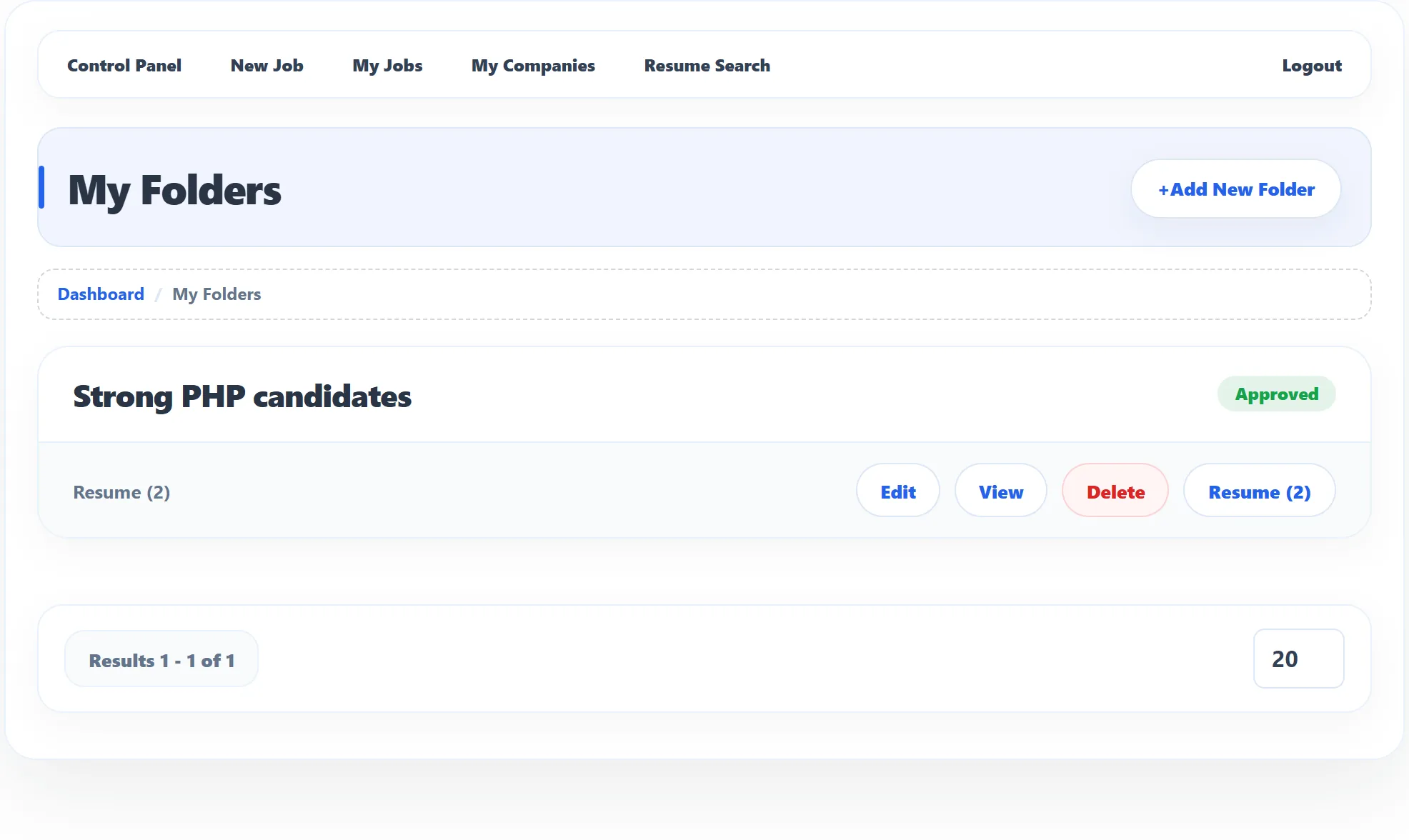Open the Control Panel menu item

pyautogui.click(x=124, y=65)
